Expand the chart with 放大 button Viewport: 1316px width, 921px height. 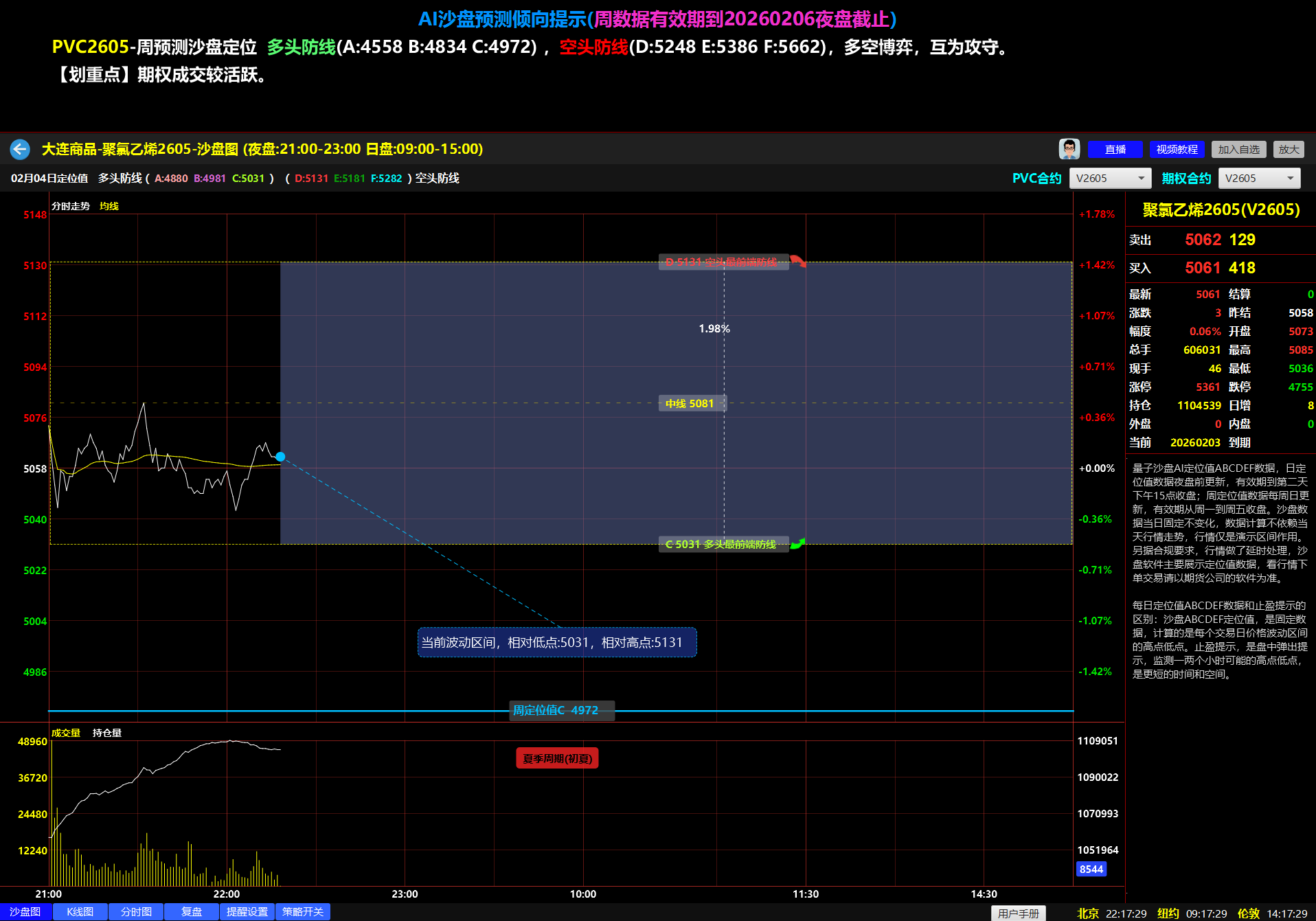1289,149
